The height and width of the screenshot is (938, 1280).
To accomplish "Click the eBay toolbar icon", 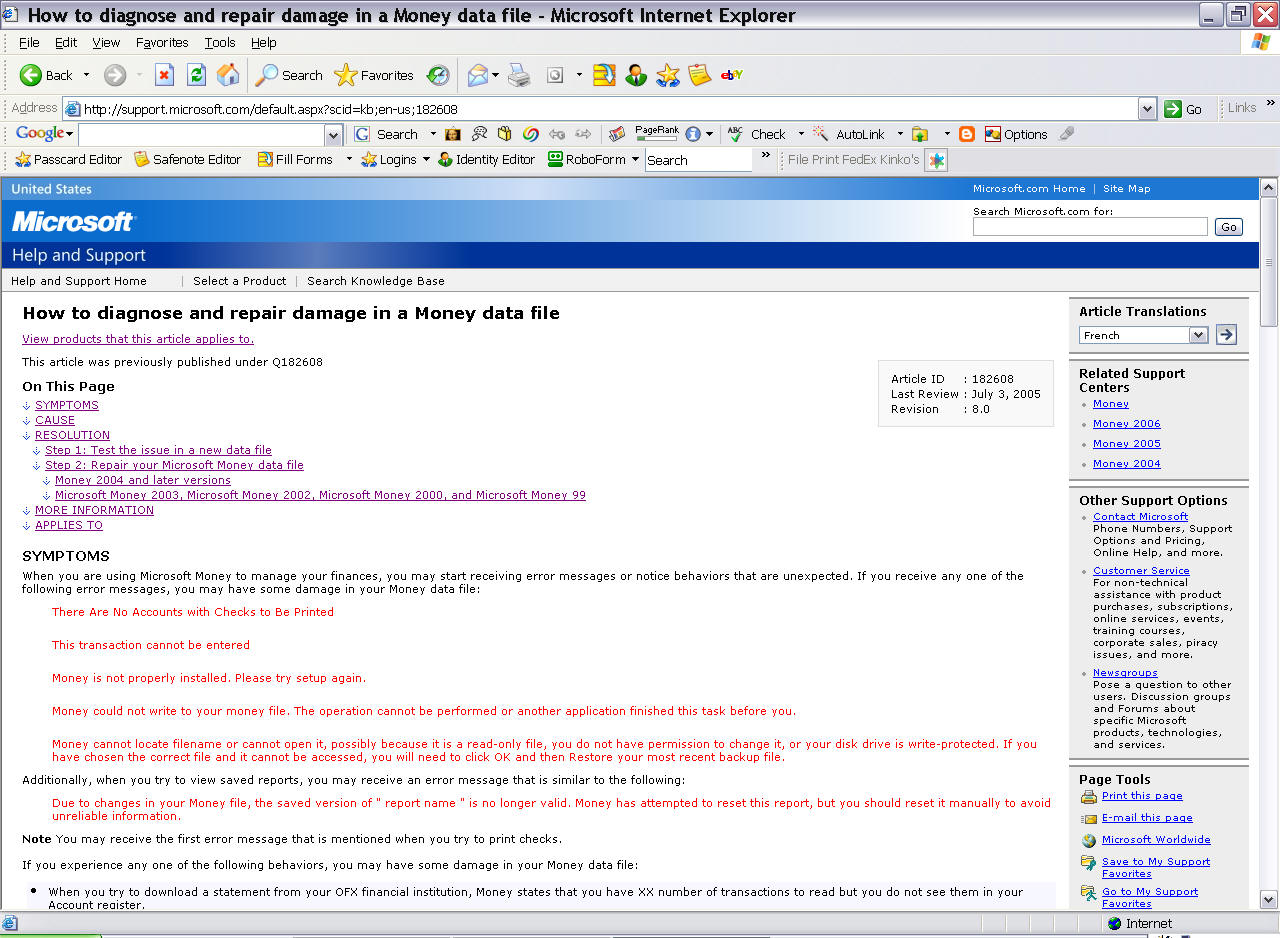I will (x=731, y=75).
